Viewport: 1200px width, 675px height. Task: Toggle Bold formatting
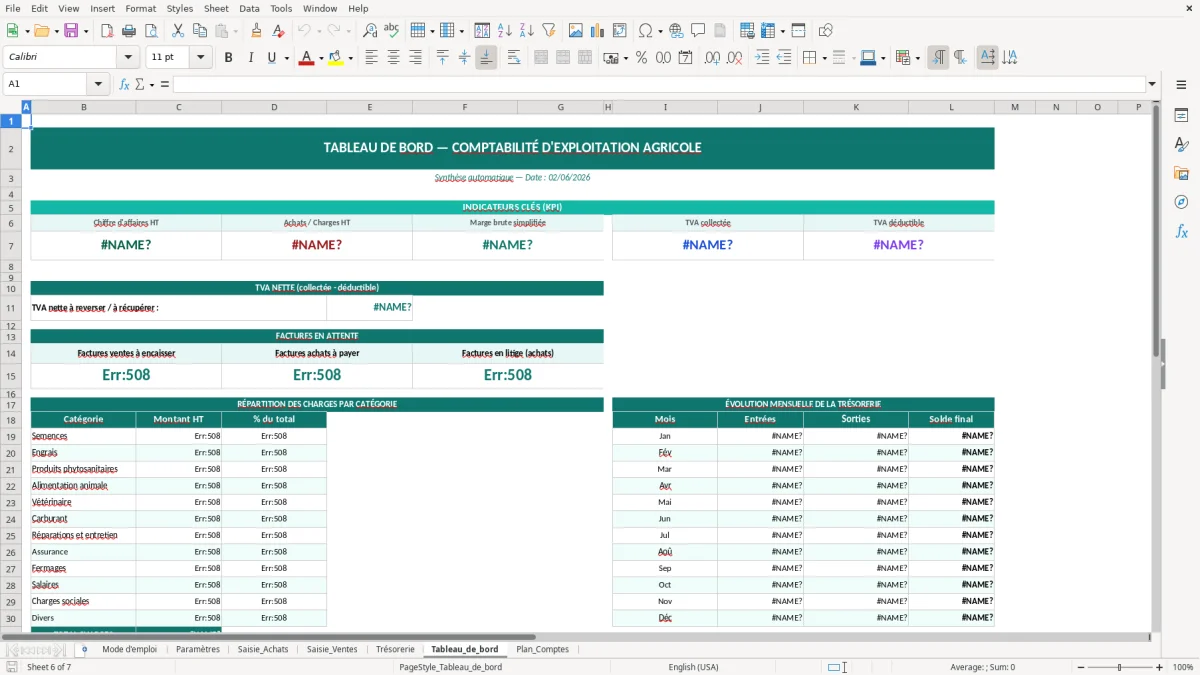228,58
